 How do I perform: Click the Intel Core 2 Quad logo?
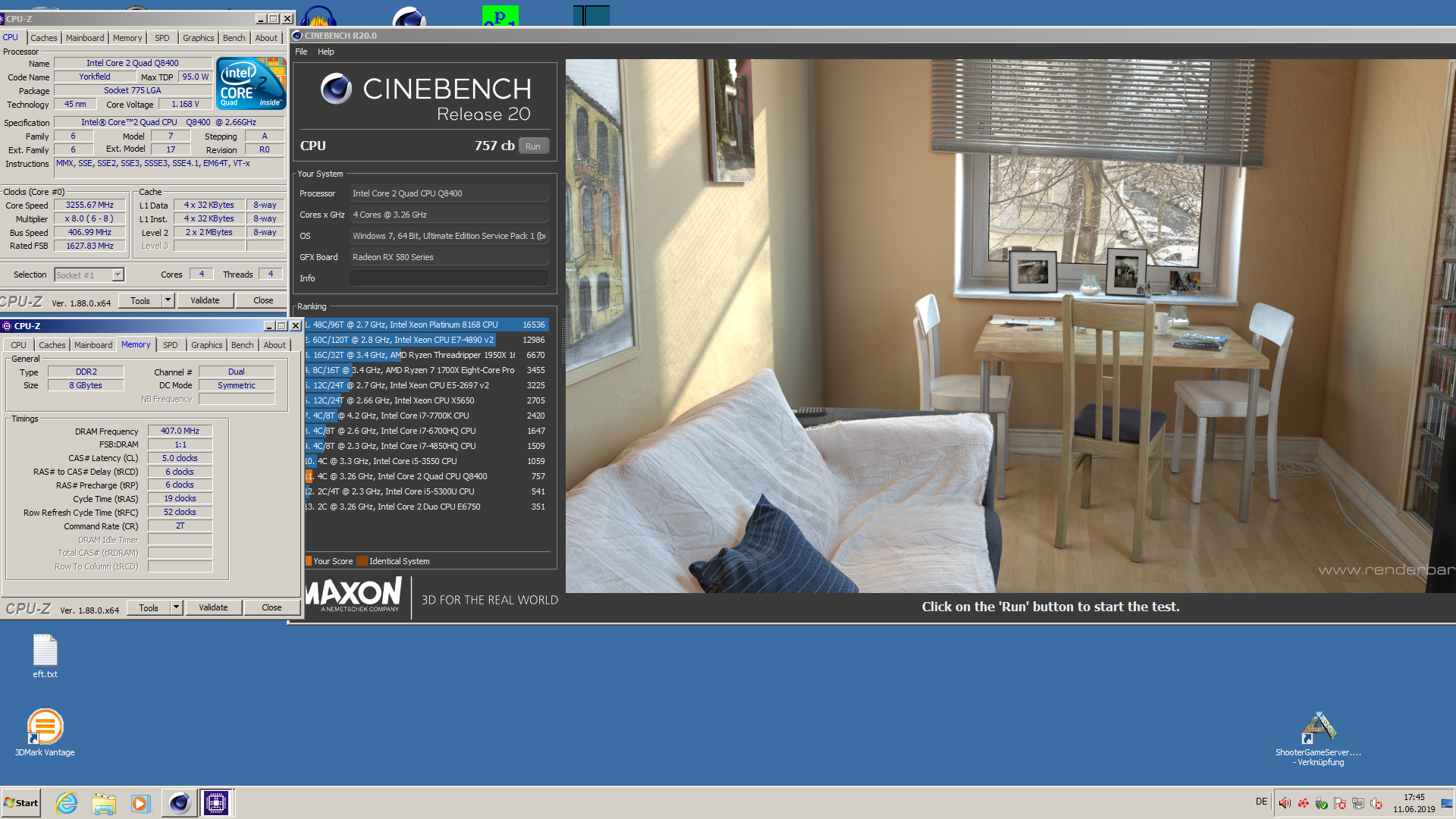[x=251, y=84]
